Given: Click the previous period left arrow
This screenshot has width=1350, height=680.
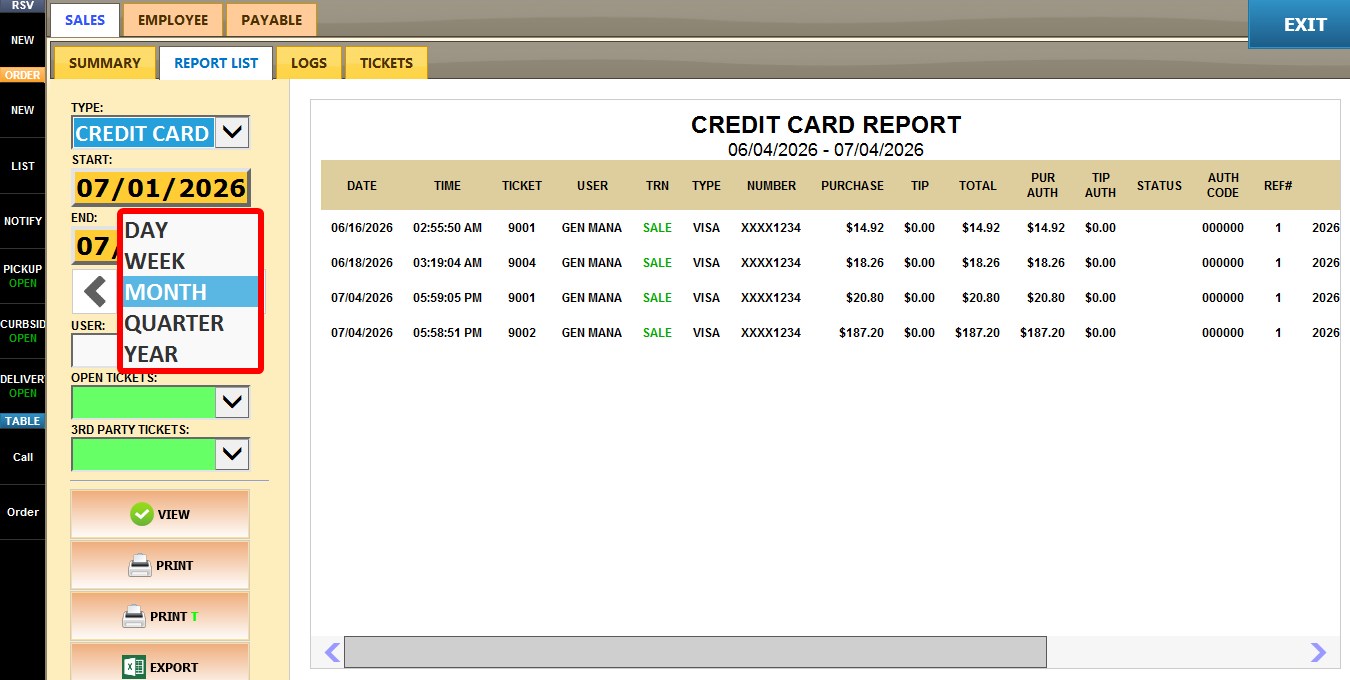Looking at the screenshot, I should pyautogui.click(x=95, y=292).
